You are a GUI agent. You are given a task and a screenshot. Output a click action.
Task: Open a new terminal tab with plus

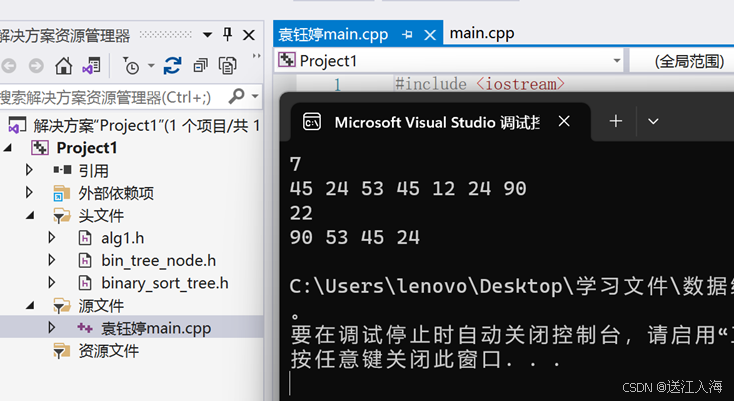[616, 122]
